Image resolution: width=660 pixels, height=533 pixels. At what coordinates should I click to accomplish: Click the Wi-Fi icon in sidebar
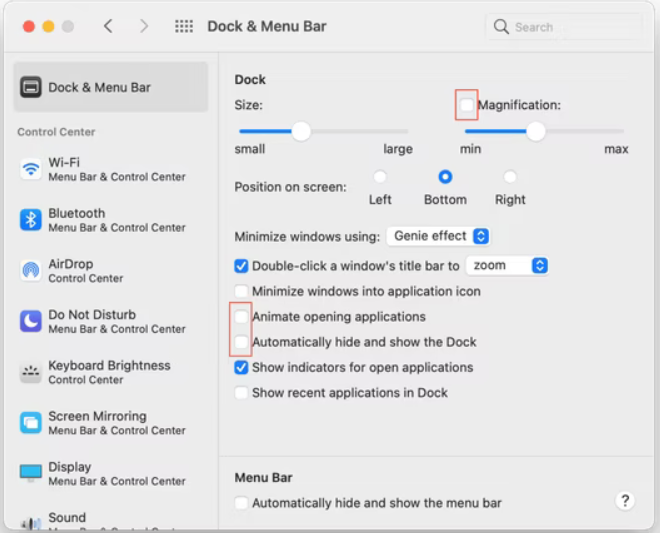[31, 169]
